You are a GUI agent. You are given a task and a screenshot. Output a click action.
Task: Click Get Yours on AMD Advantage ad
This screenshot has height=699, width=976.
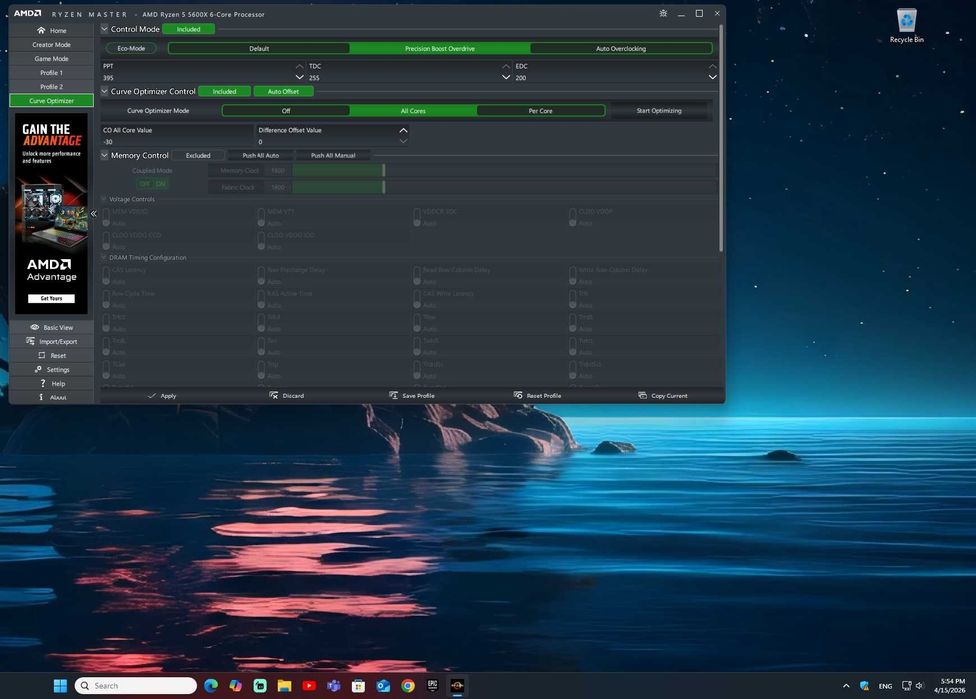pyautogui.click(x=52, y=299)
